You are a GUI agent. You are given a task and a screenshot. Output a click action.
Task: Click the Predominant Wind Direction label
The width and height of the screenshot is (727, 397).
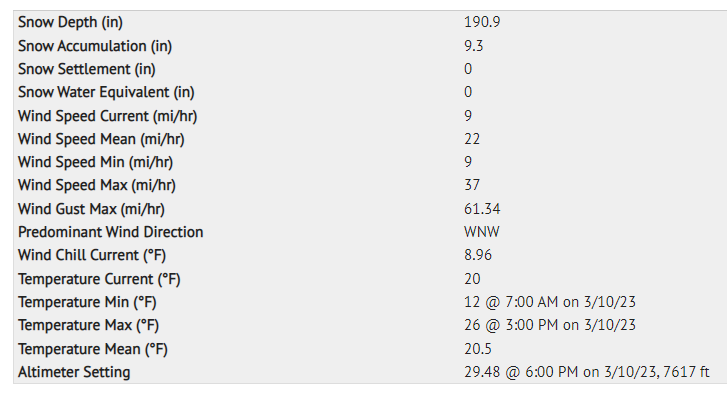[x=111, y=232]
